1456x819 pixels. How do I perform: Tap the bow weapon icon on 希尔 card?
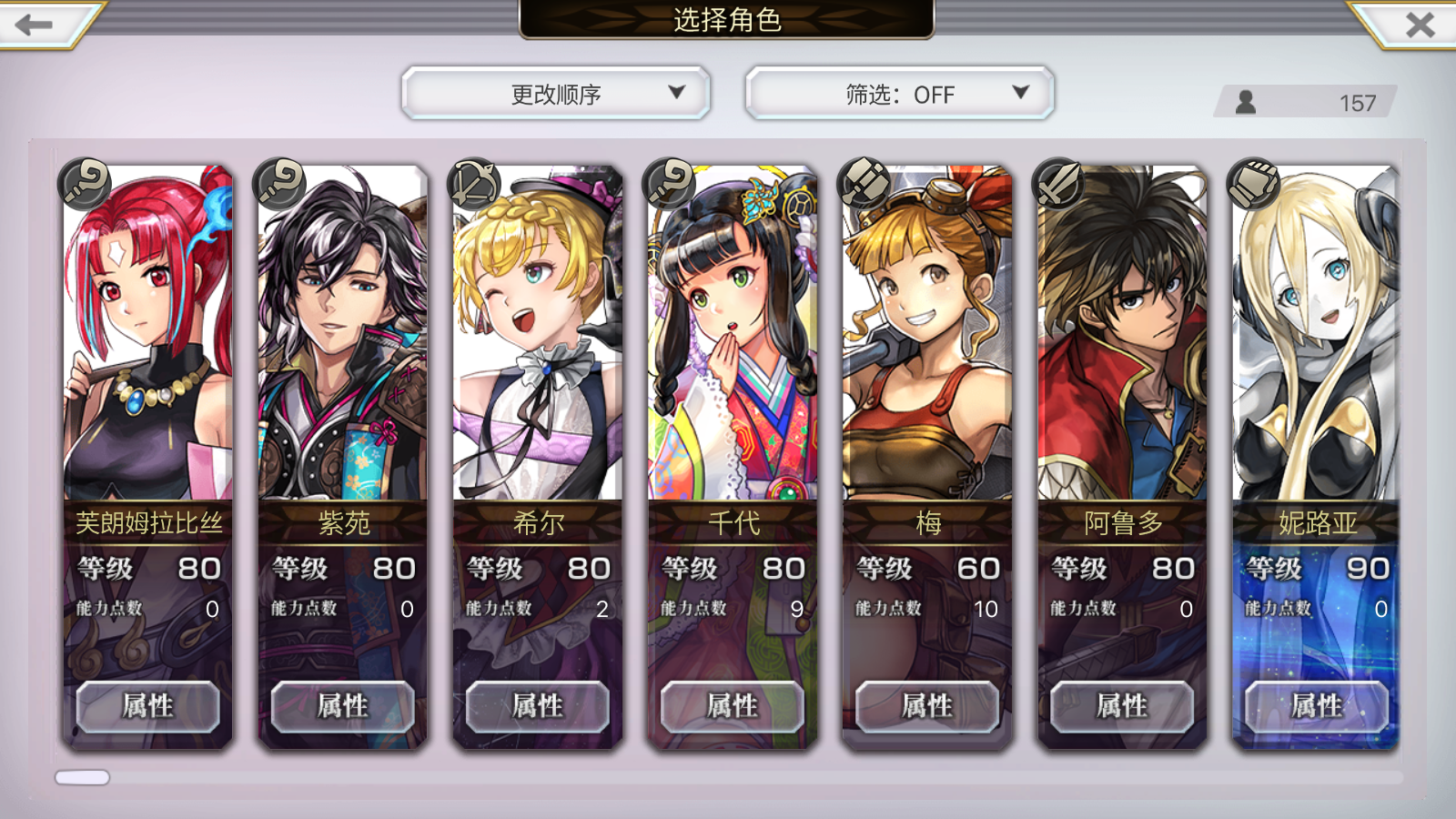tap(475, 184)
